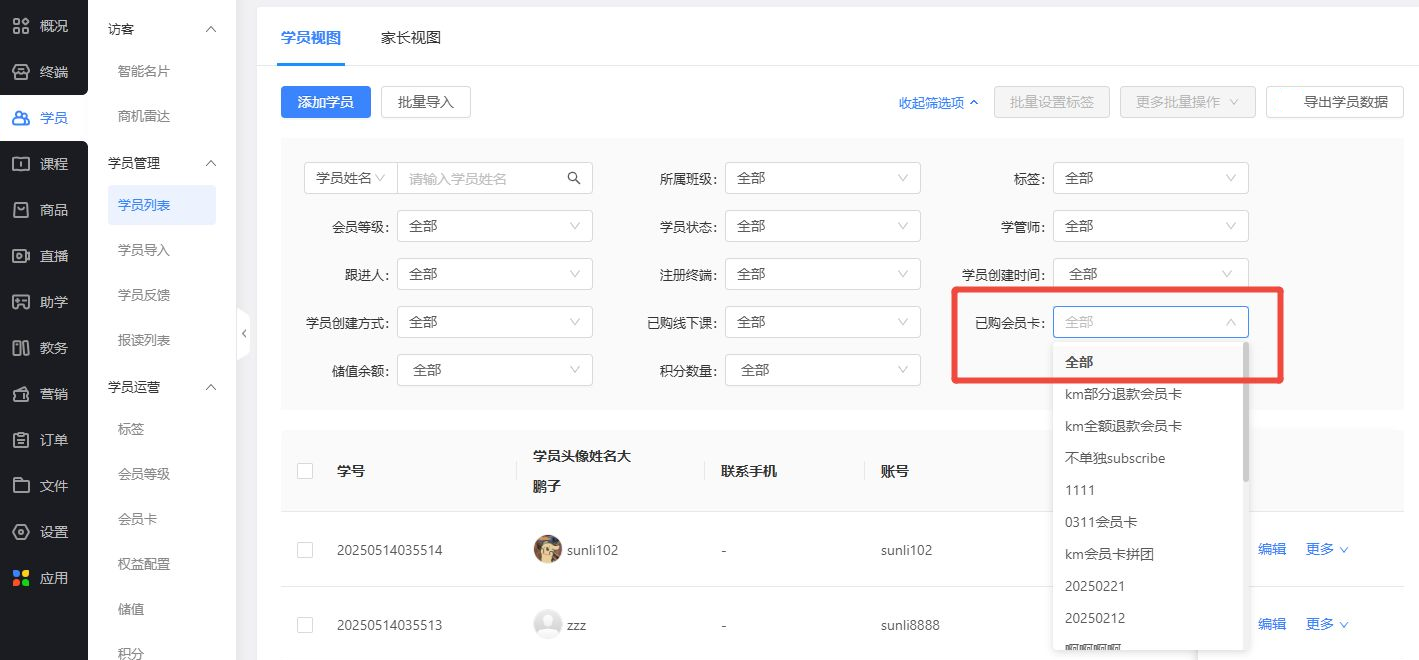The image size is (1419, 660).
Task: Open the 文件 files section
Action: pos(43,486)
